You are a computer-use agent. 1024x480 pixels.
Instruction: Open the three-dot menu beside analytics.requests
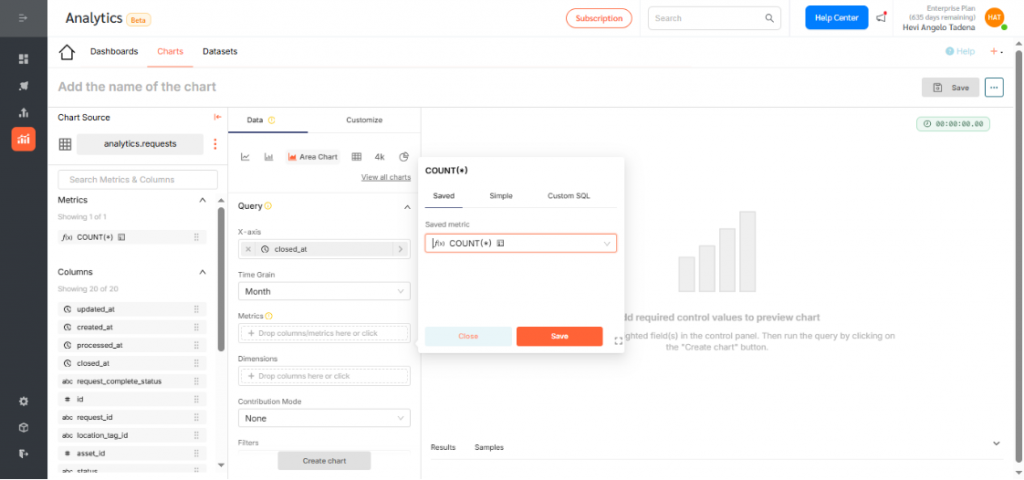(x=214, y=144)
